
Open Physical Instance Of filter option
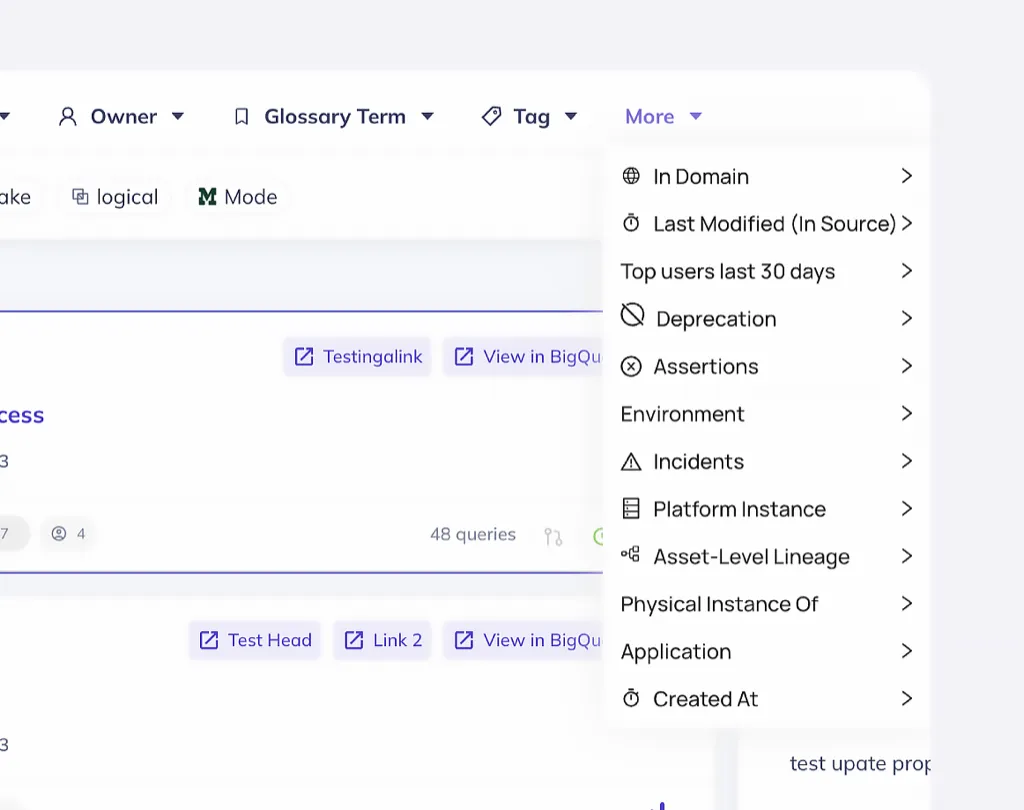click(x=720, y=604)
